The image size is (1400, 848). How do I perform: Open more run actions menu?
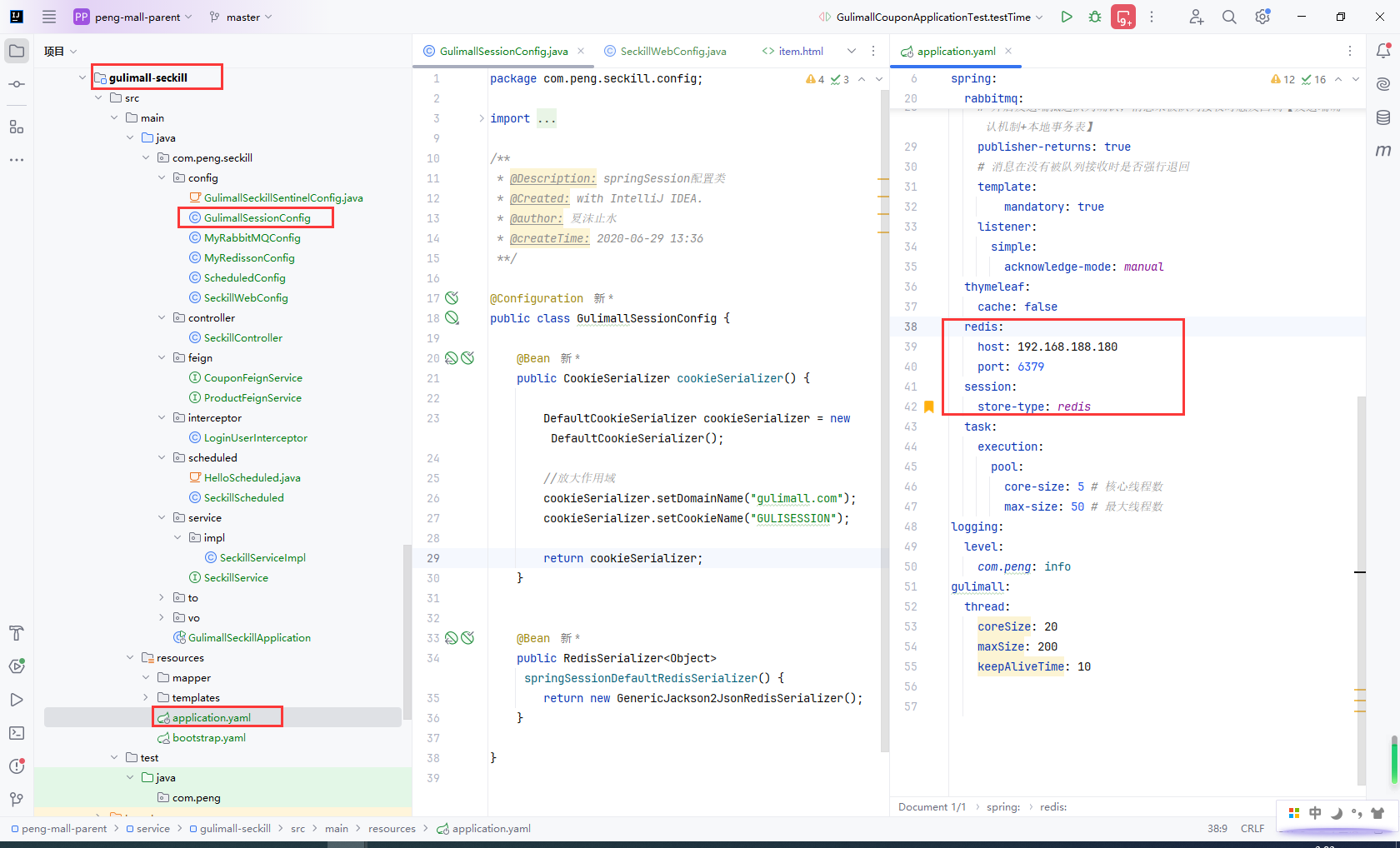(1152, 17)
